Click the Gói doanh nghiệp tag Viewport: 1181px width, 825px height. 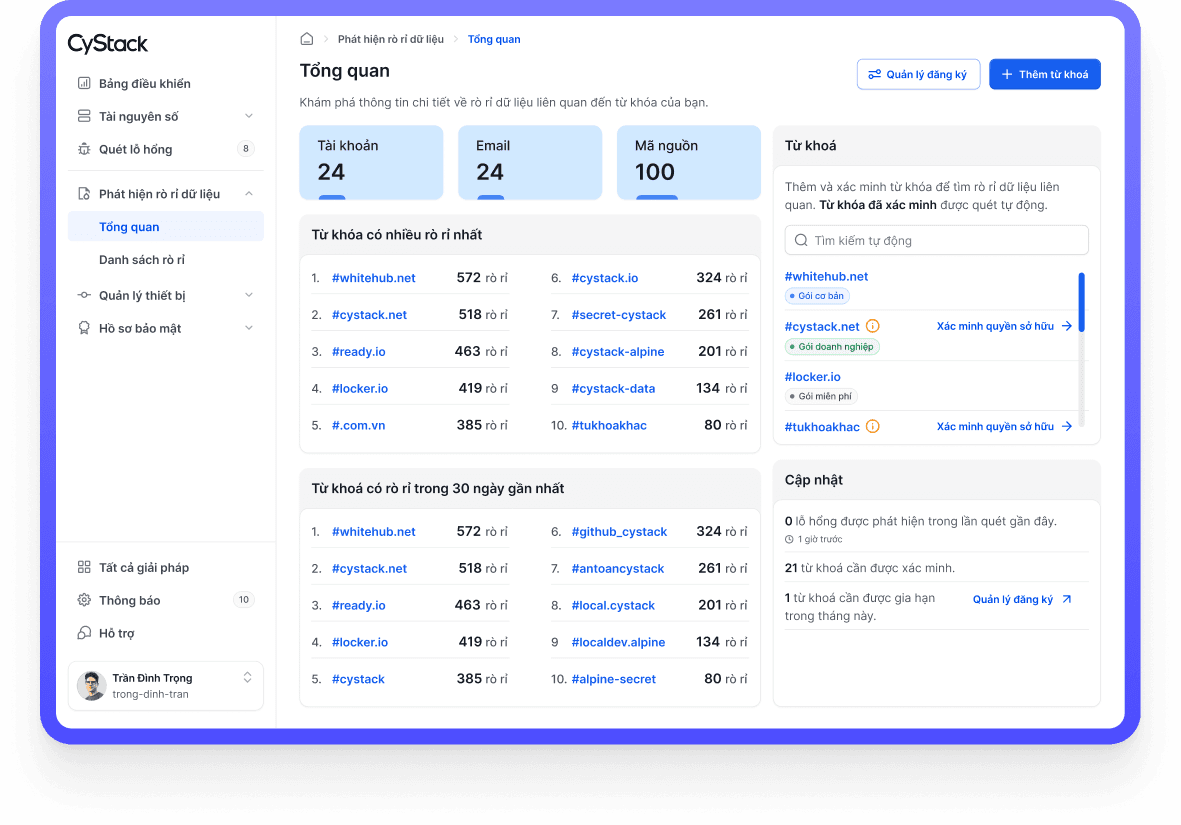(832, 347)
